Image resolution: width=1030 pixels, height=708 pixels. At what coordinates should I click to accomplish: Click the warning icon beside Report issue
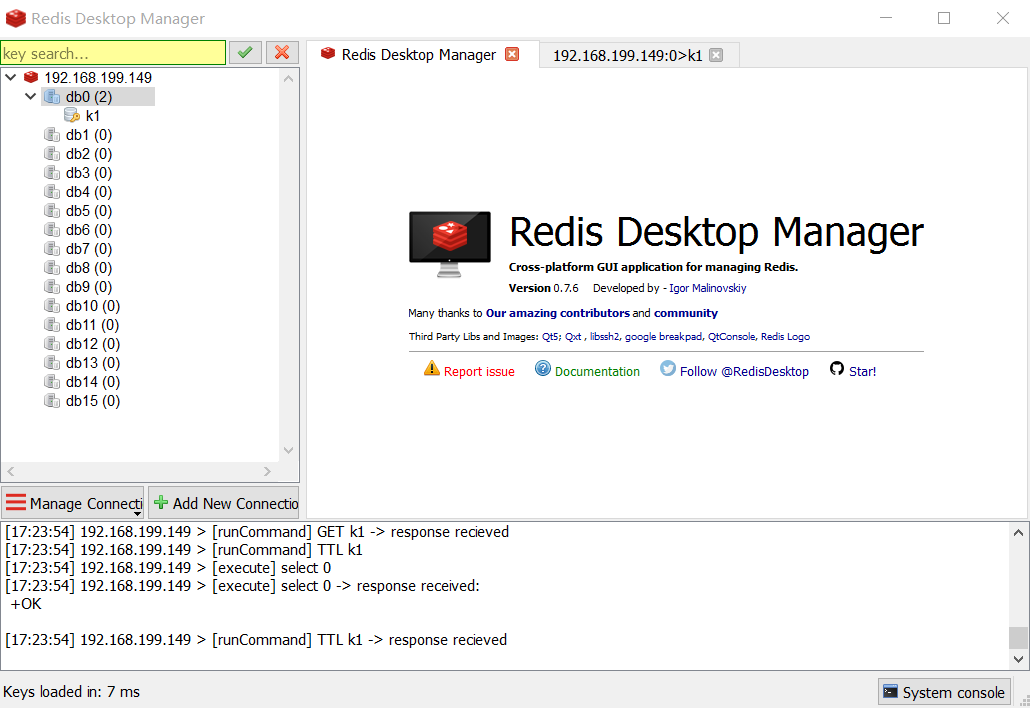pos(432,368)
